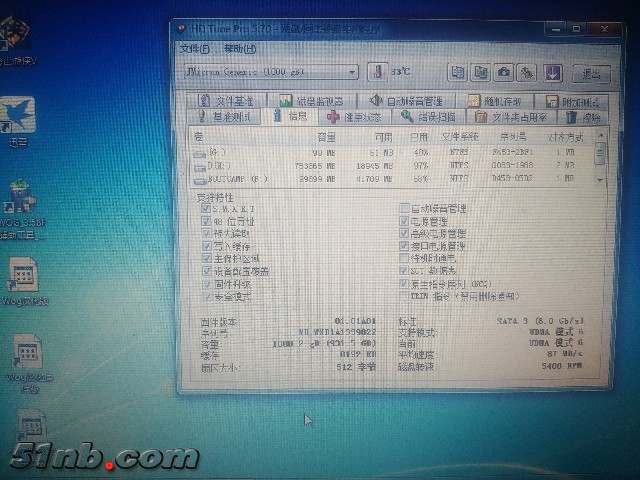The width and height of the screenshot is (640, 480).
Task: Select the G: drive volume row
Action: pos(394,153)
